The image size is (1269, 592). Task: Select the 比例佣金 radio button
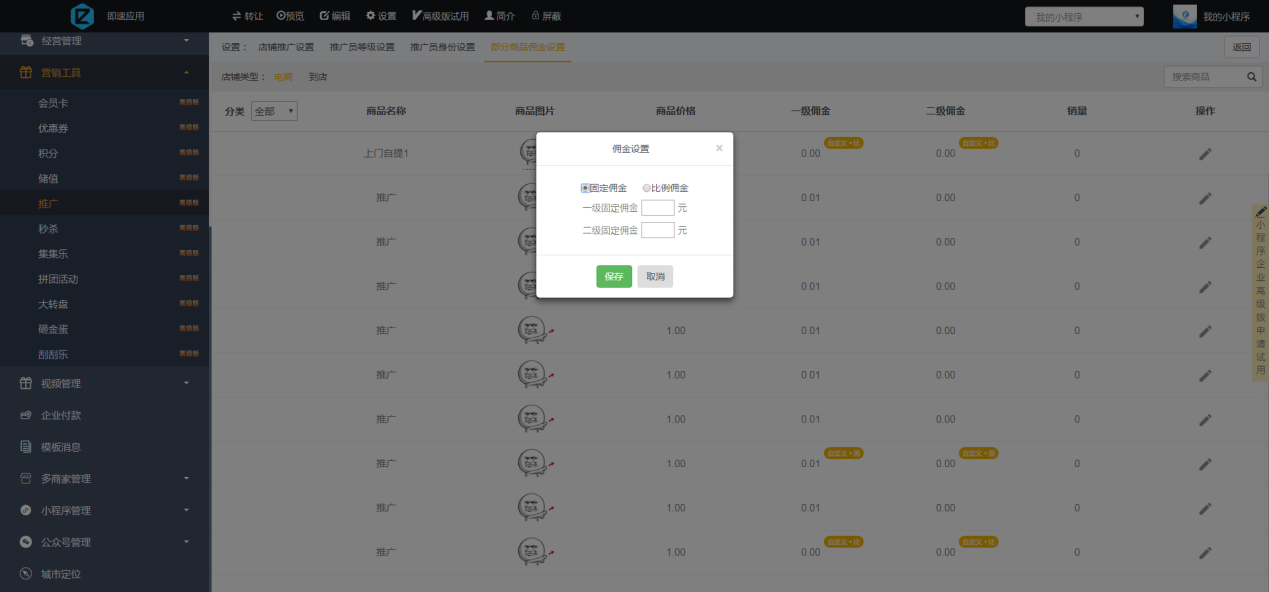tap(647, 188)
